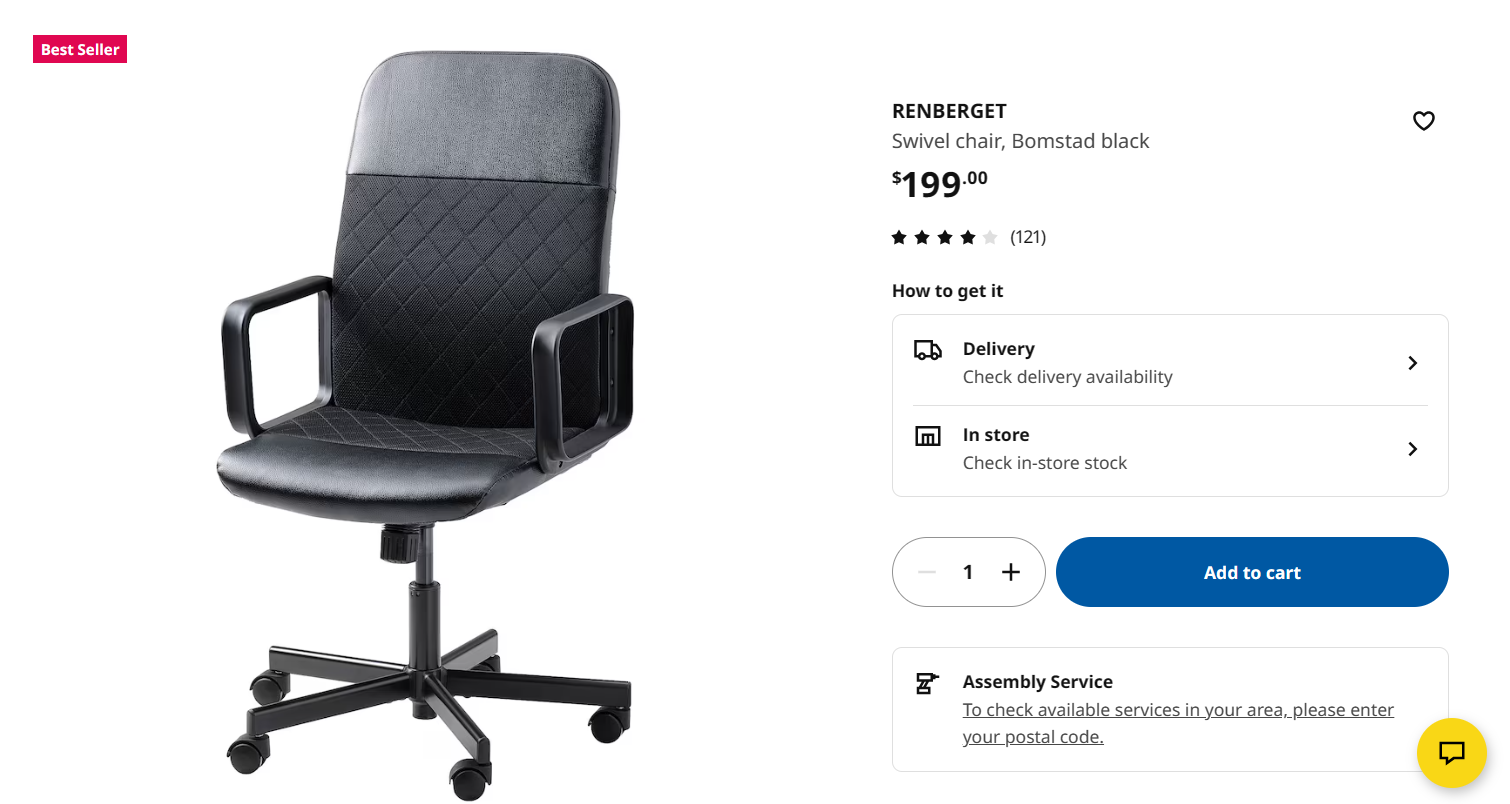Viewport: 1510px width, 804px height.
Task: Click the delivery truck icon
Action: [x=927, y=350]
